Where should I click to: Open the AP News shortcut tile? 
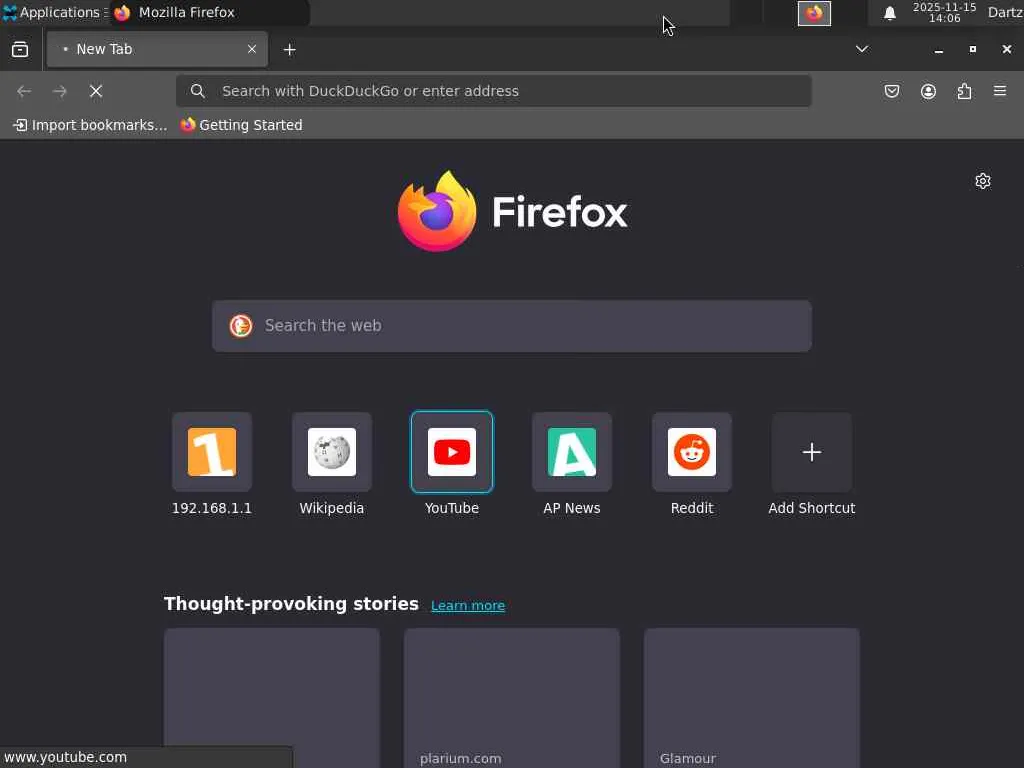(x=572, y=452)
